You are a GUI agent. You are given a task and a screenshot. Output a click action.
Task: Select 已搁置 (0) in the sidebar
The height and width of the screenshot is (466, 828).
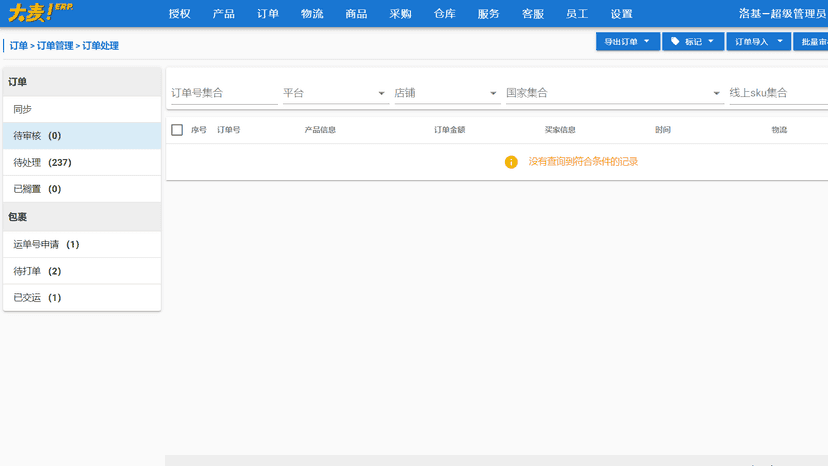[x=82, y=189]
